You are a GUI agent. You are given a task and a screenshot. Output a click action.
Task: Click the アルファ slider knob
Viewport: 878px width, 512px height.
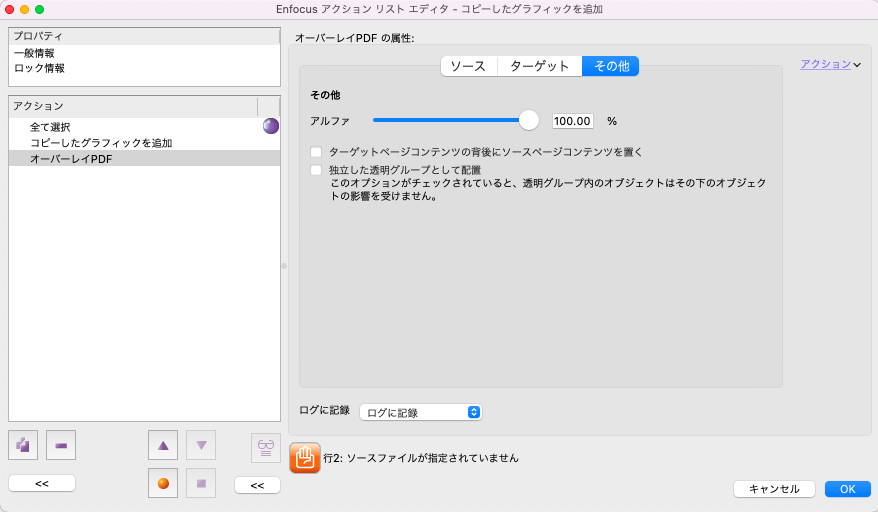[x=529, y=120]
